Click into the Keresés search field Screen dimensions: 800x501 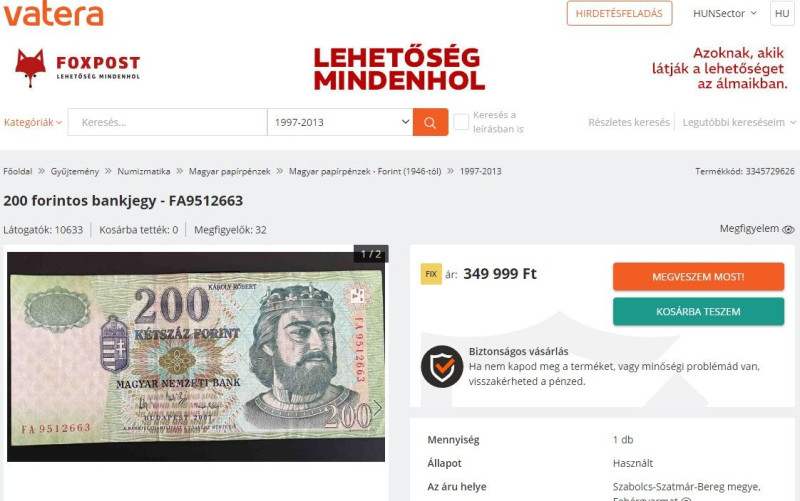(167, 122)
